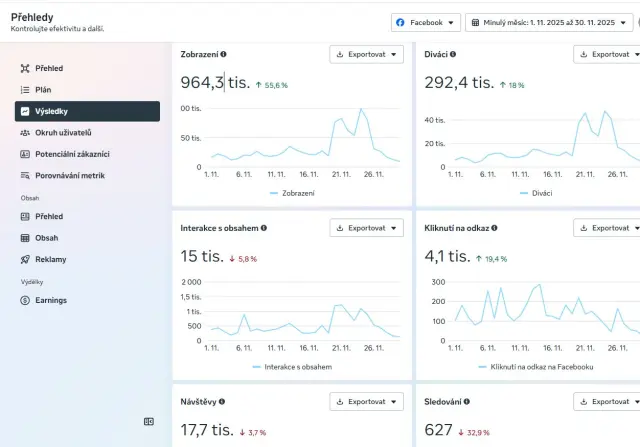The image size is (640, 447).
Task: Click the Porovnávání metrik icon
Action: tap(26, 176)
